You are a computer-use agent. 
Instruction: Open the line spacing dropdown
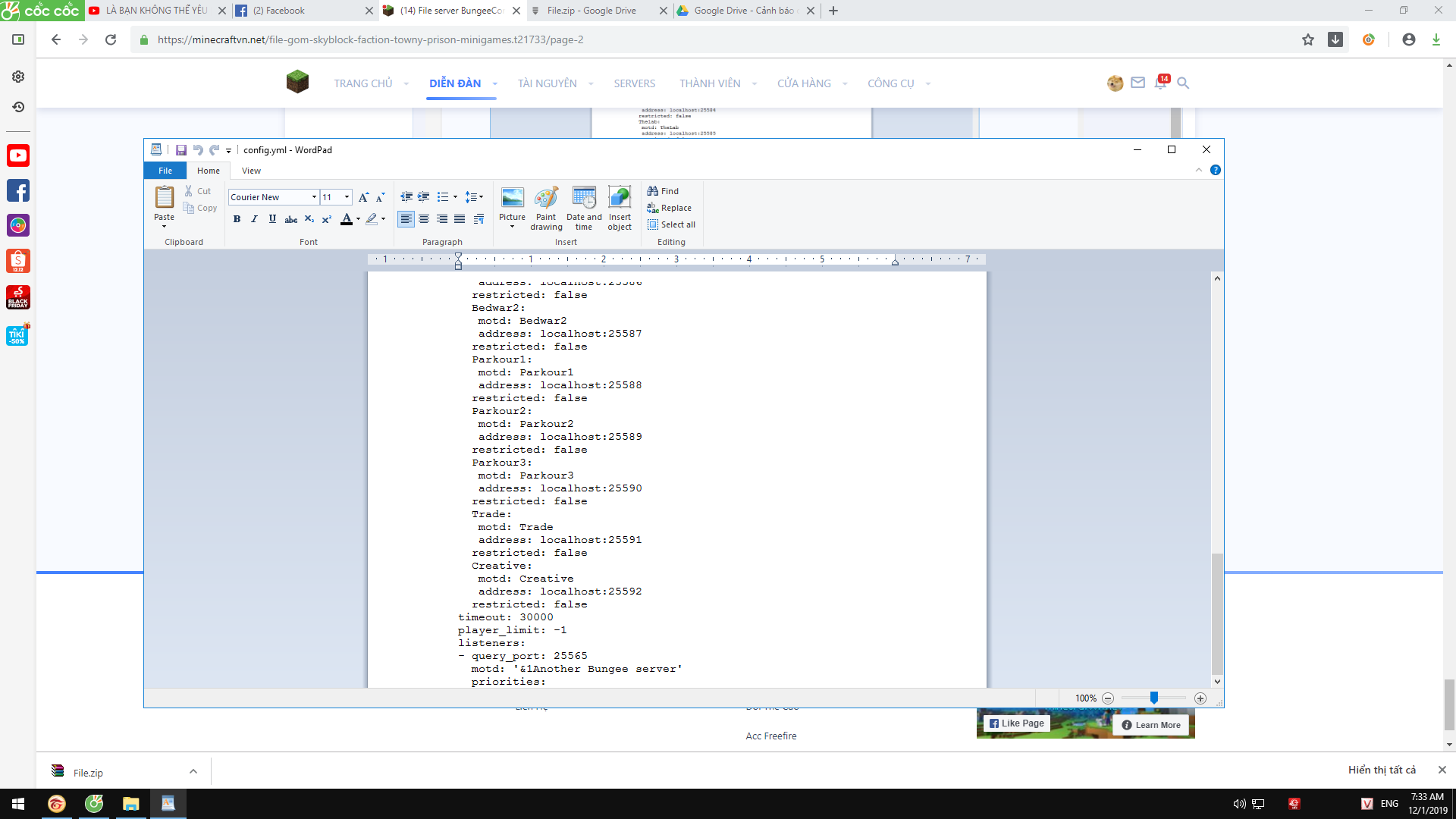click(474, 197)
